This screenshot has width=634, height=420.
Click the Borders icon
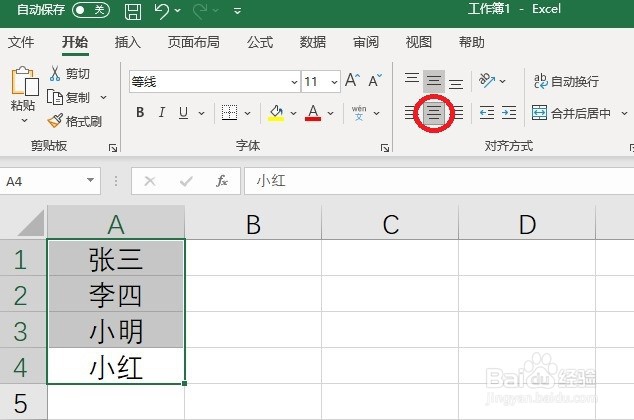[x=229, y=112]
